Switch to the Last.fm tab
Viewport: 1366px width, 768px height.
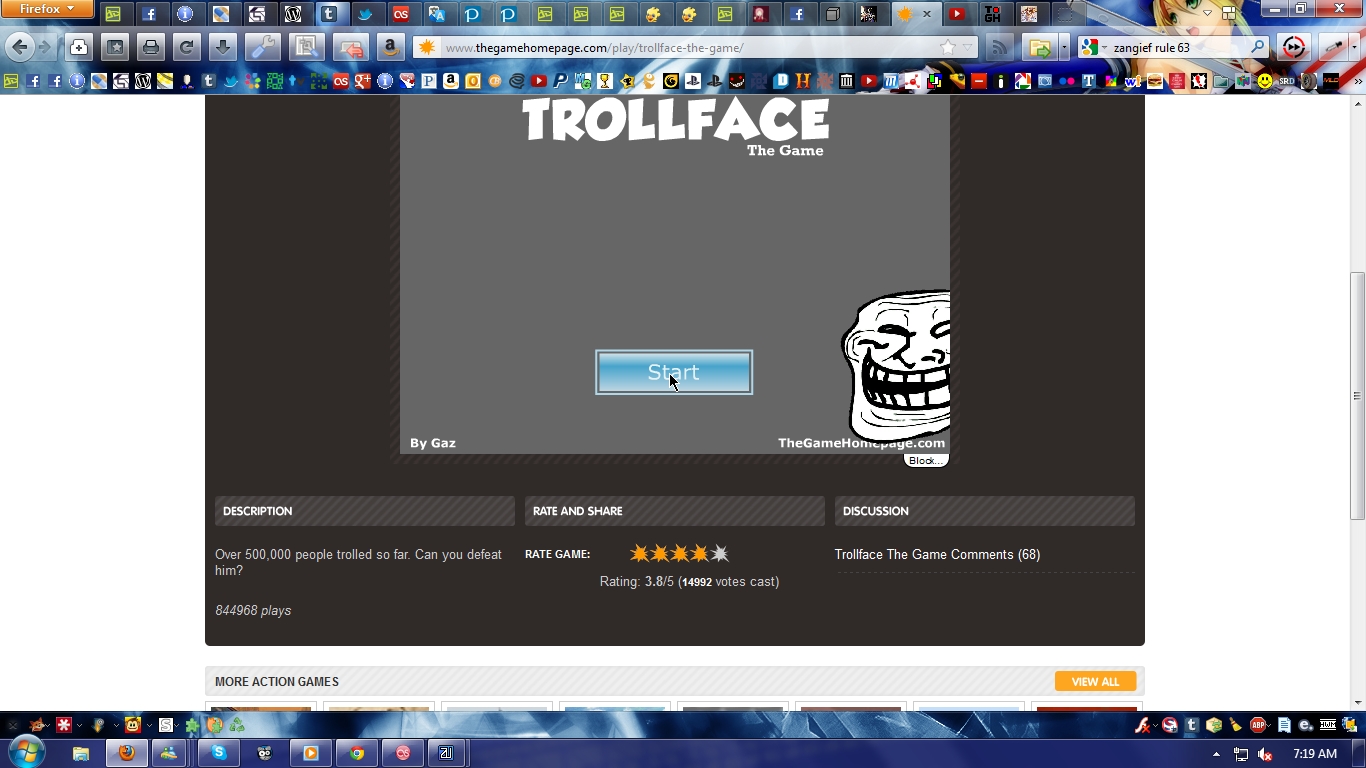tap(401, 14)
